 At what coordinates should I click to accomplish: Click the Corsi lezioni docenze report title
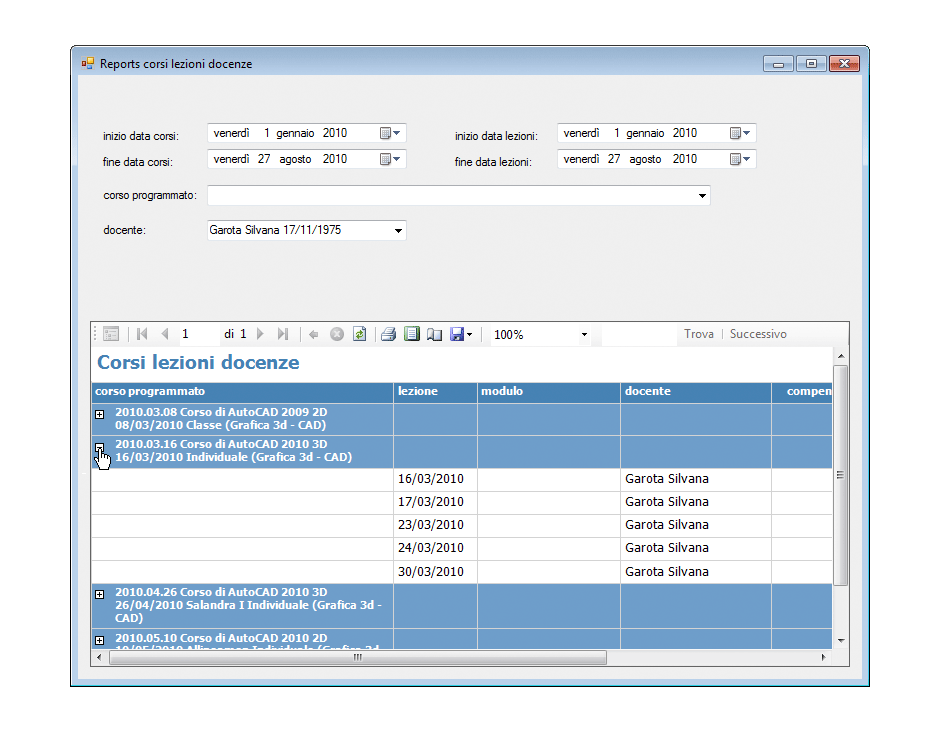[198, 362]
